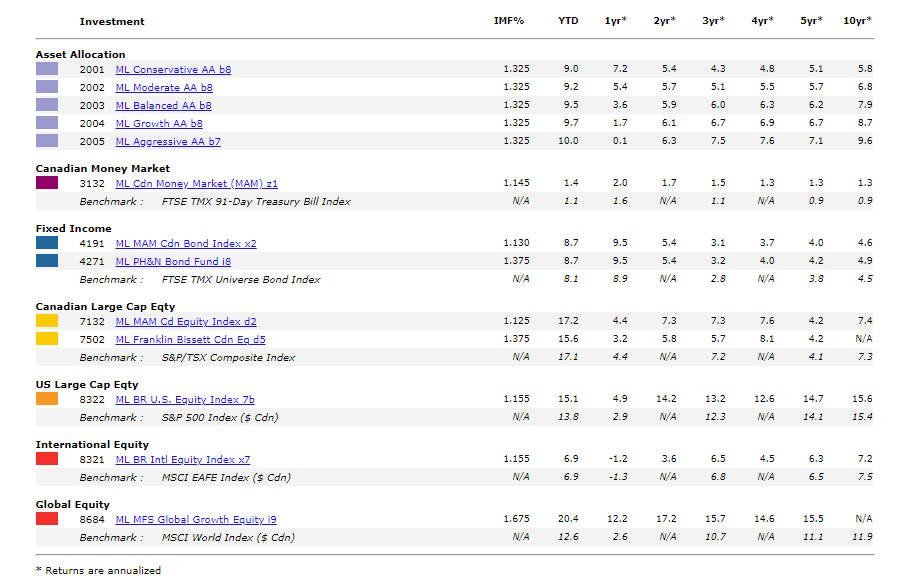
Task: Open the ML Moderate AA b8 link
Action: (164, 88)
